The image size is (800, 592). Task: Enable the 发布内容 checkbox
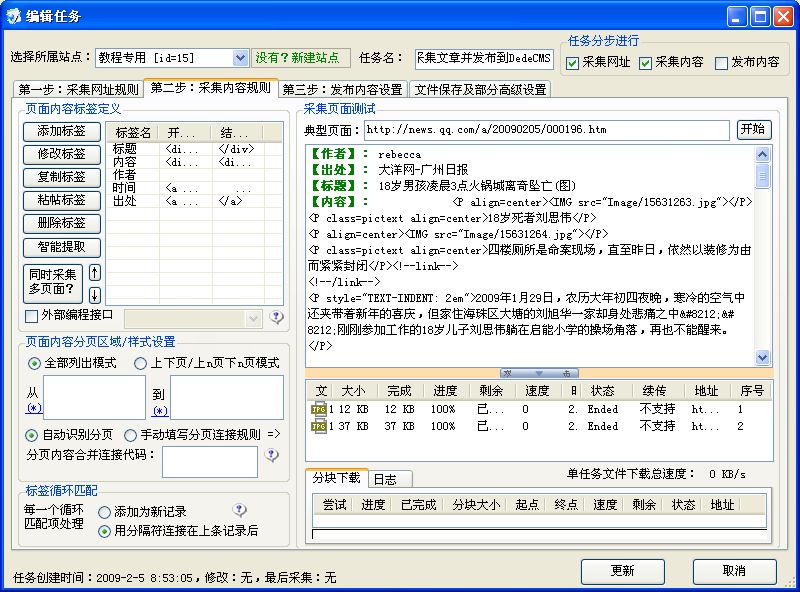722,62
